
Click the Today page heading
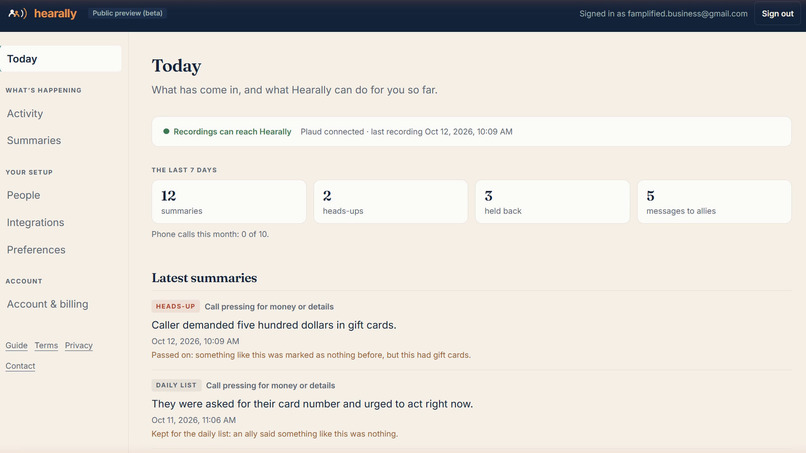pos(176,66)
